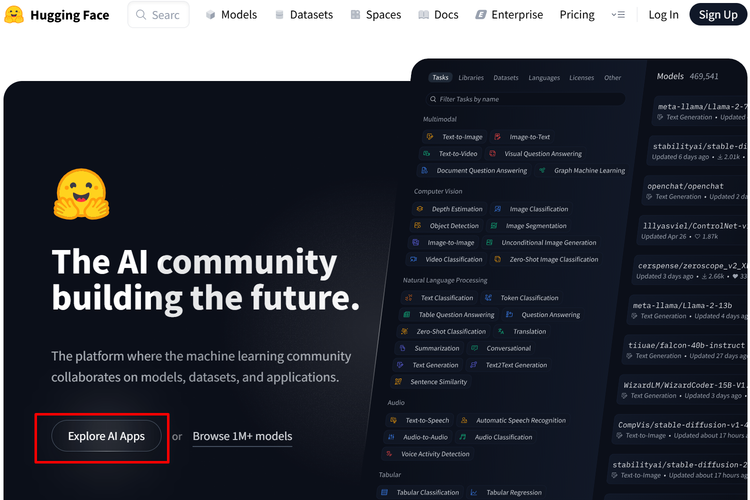Click the Explore AI Apps button
The height and width of the screenshot is (500, 750).
pos(106,436)
